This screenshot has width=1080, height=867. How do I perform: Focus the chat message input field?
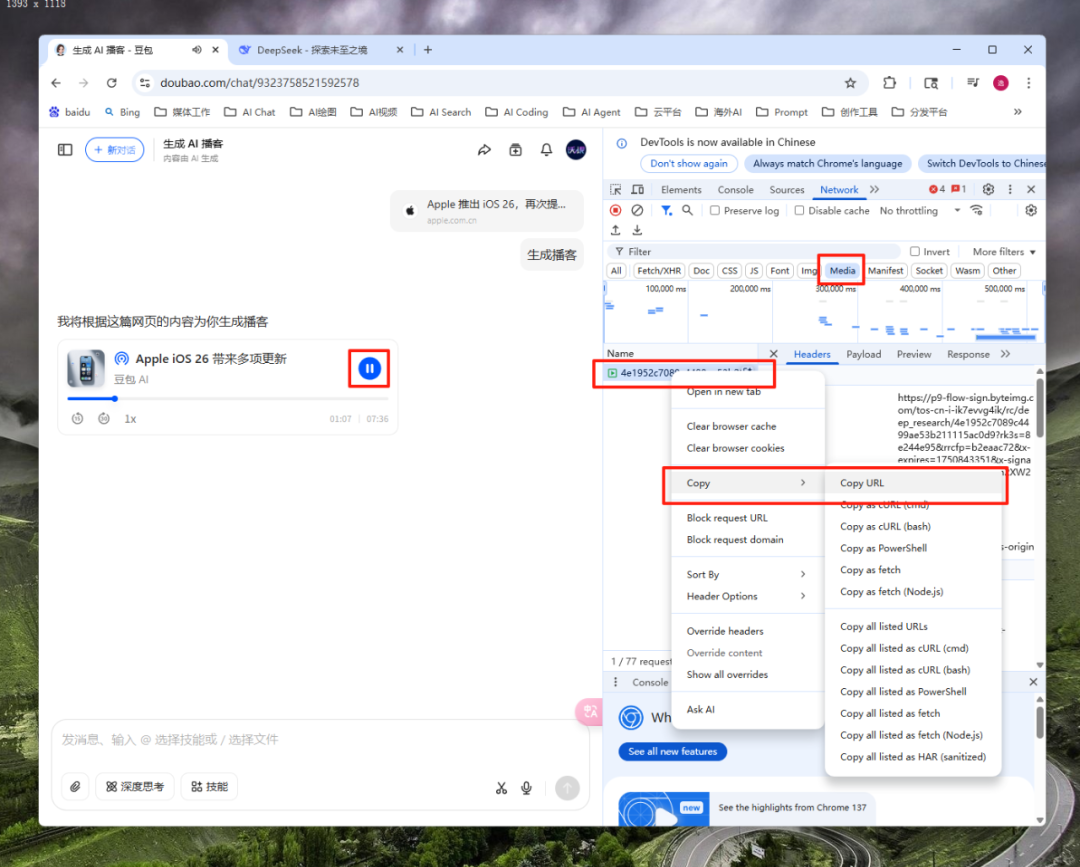320,740
